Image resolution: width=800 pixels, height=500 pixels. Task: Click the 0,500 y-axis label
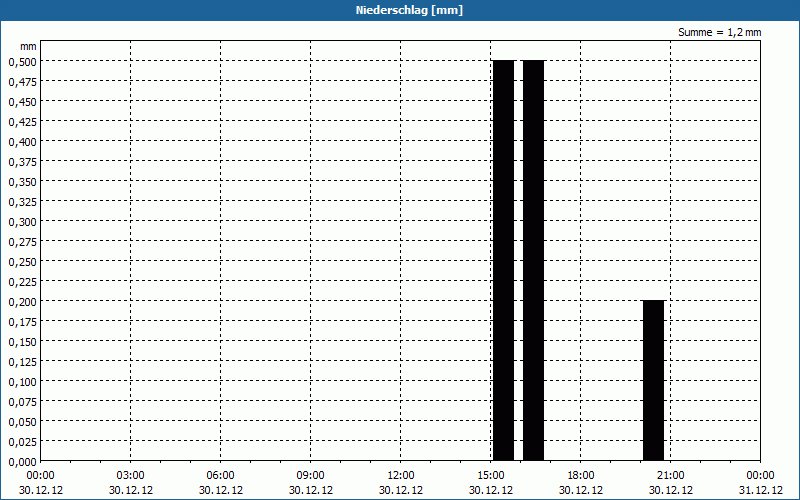[22, 62]
